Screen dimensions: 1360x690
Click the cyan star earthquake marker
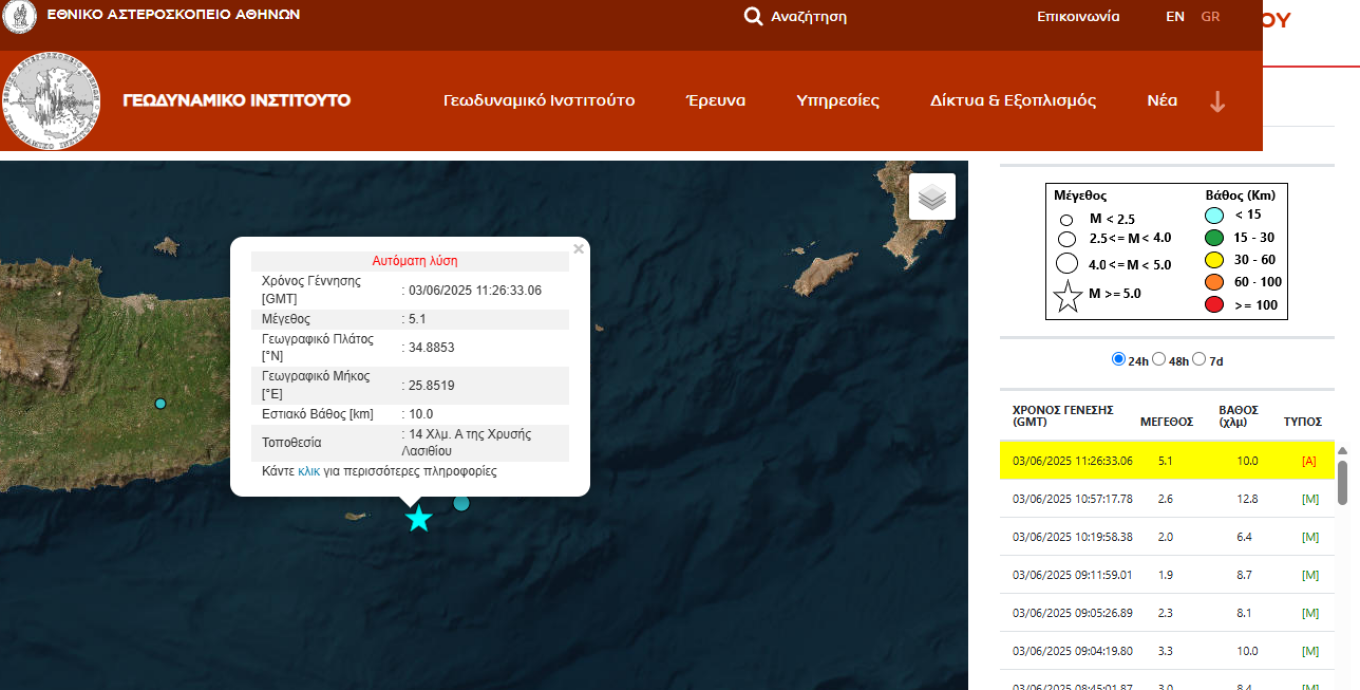(419, 519)
